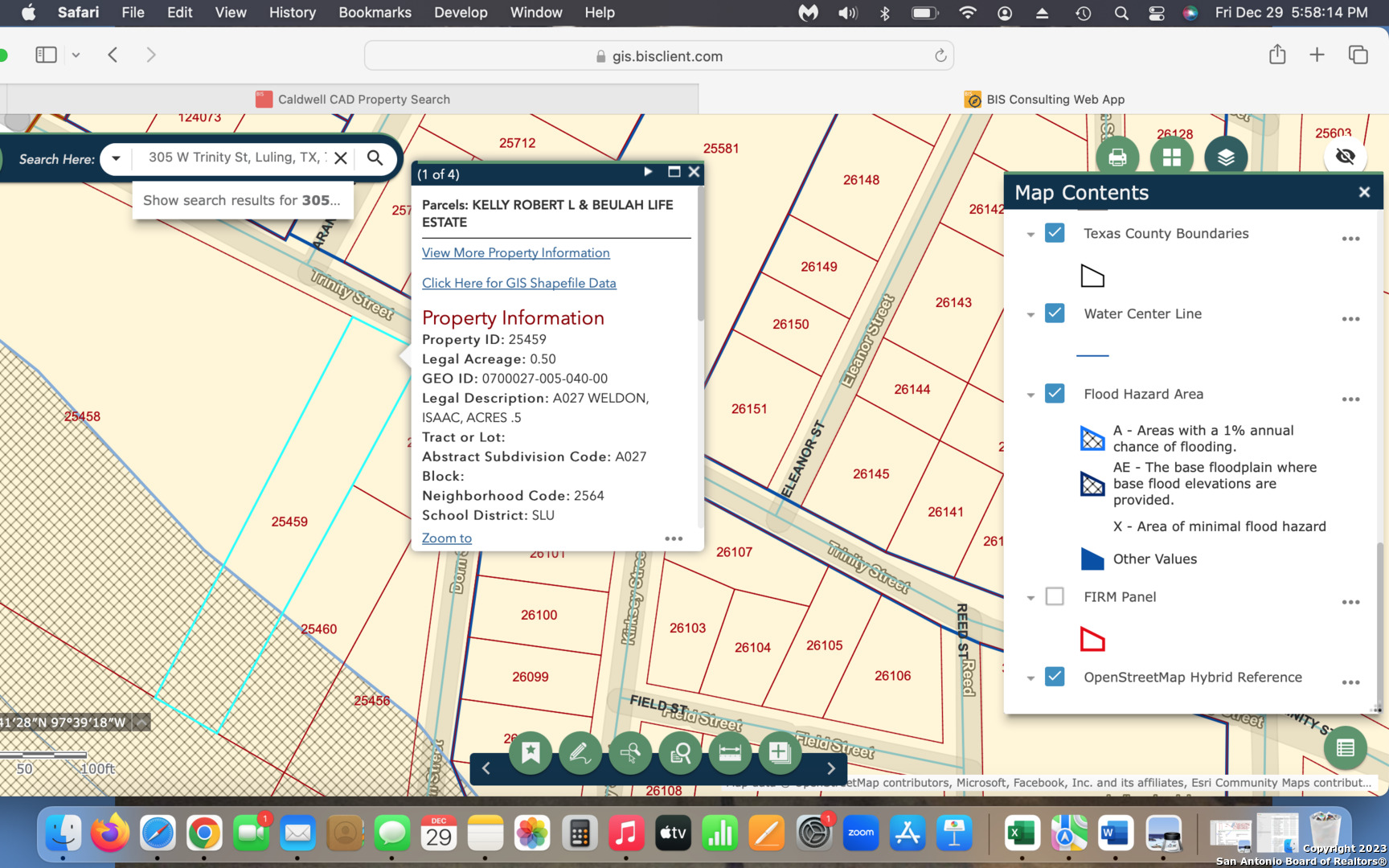Open the bookmarks tool in bottom toolbar
Image resolution: width=1389 pixels, height=868 pixels.
click(x=531, y=753)
